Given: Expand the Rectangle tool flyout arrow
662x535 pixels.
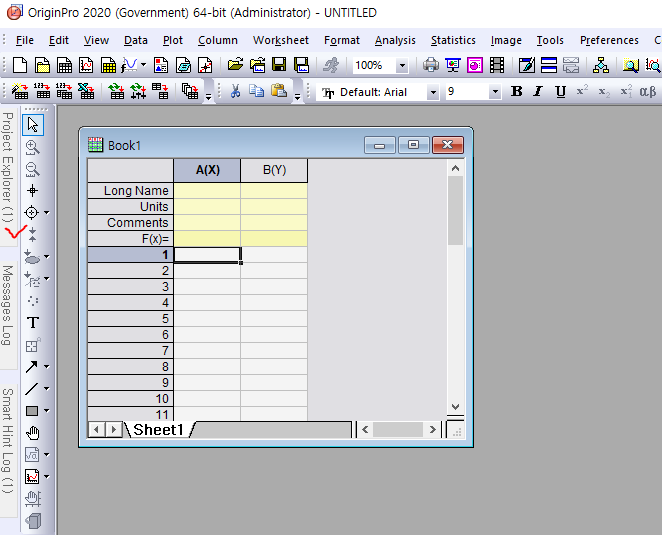Looking at the screenshot, I should [x=47, y=410].
